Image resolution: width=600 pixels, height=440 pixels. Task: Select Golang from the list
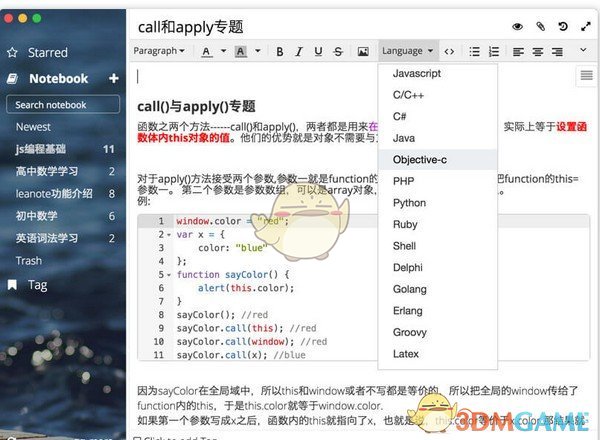[438, 289]
